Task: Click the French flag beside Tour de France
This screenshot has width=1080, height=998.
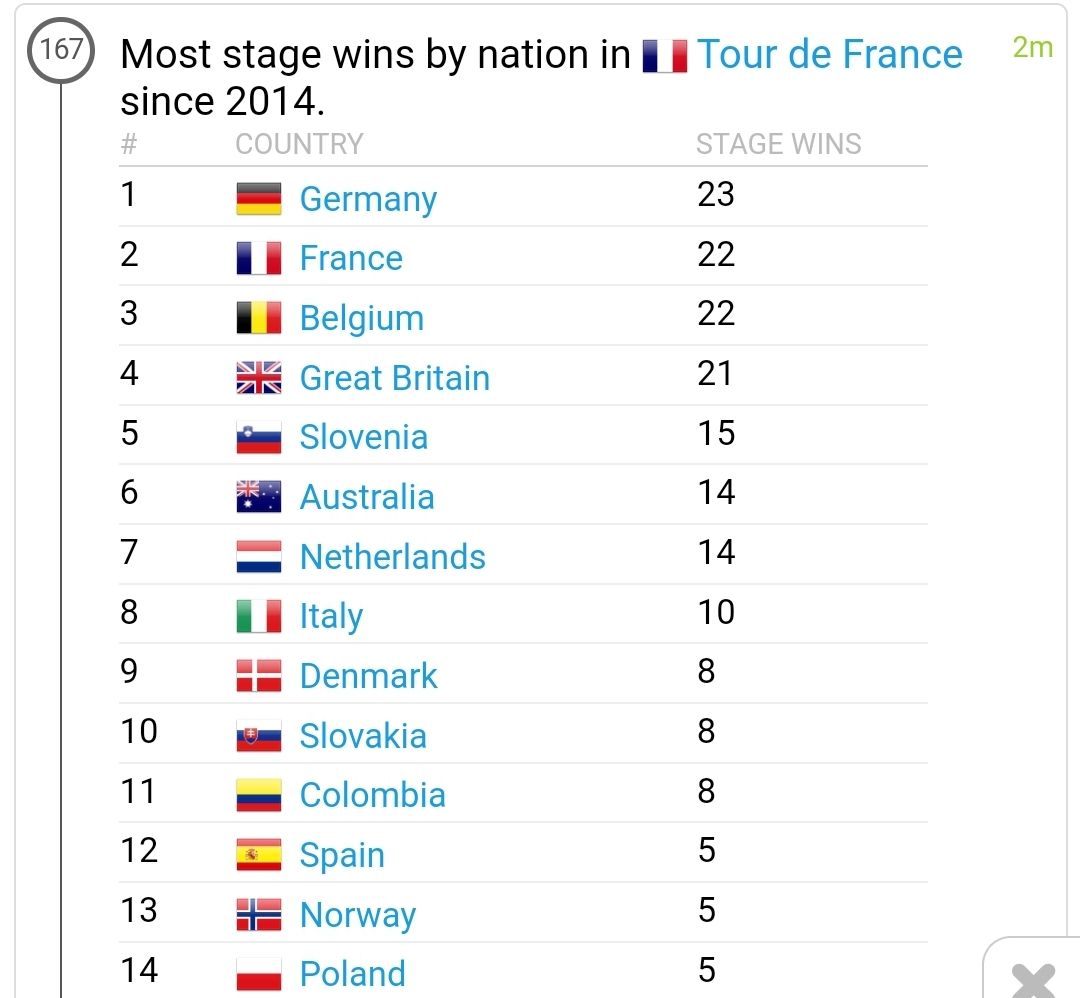Action: (665, 56)
